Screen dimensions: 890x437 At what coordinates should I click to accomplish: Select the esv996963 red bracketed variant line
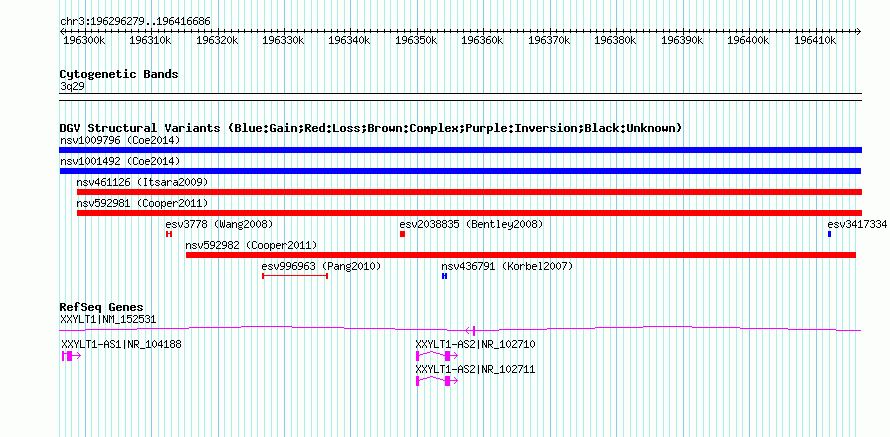pyautogui.click(x=295, y=276)
